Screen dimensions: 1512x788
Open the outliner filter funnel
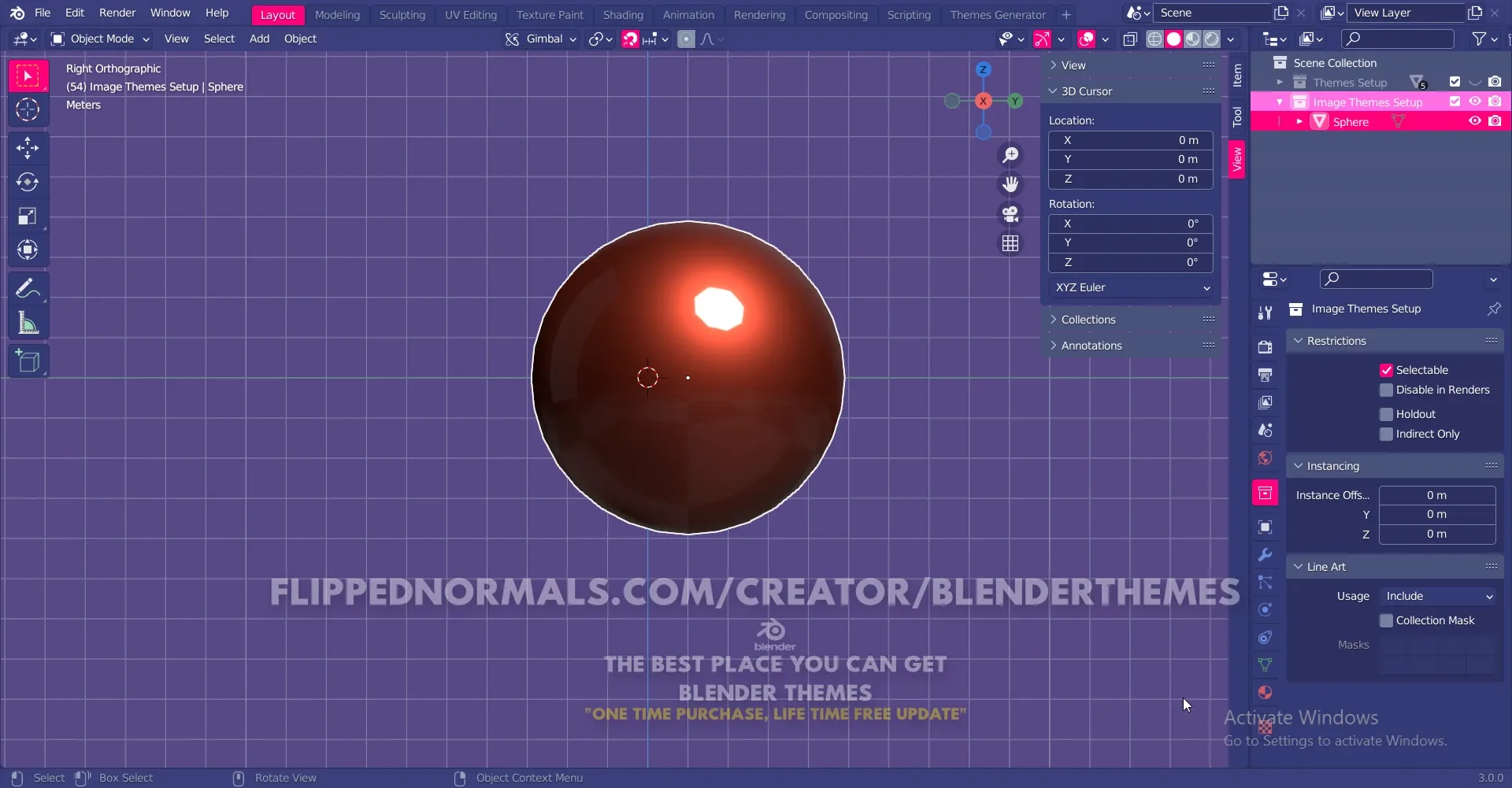(x=1479, y=39)
